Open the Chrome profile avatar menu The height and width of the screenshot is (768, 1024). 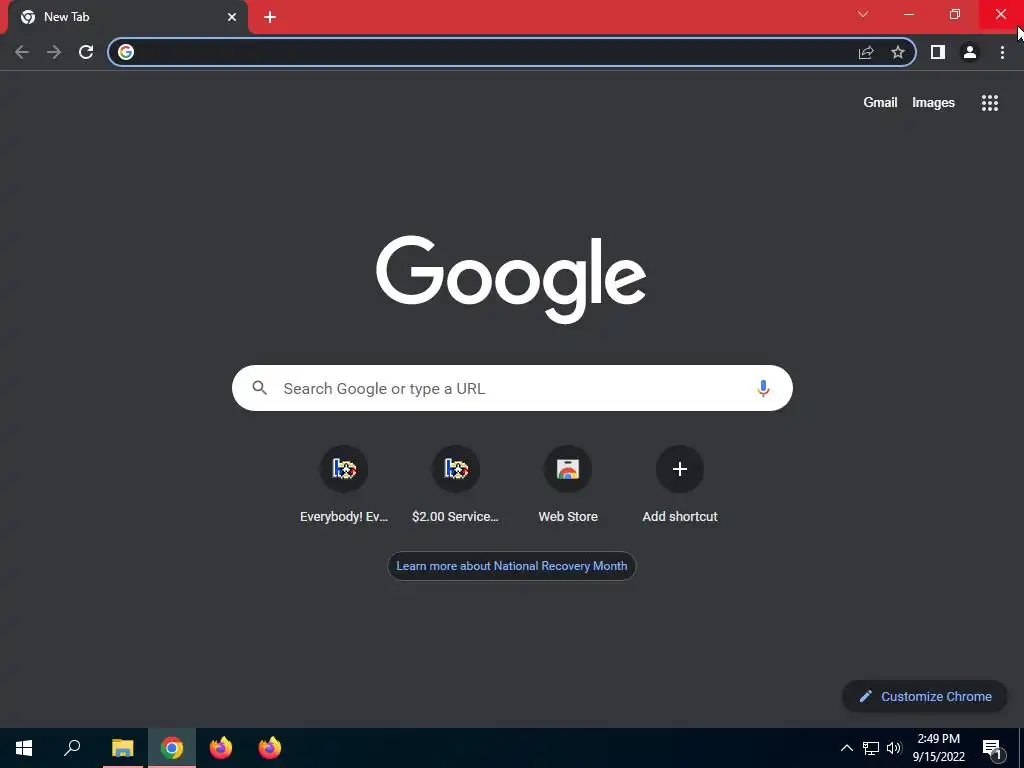tap(970, 52)
